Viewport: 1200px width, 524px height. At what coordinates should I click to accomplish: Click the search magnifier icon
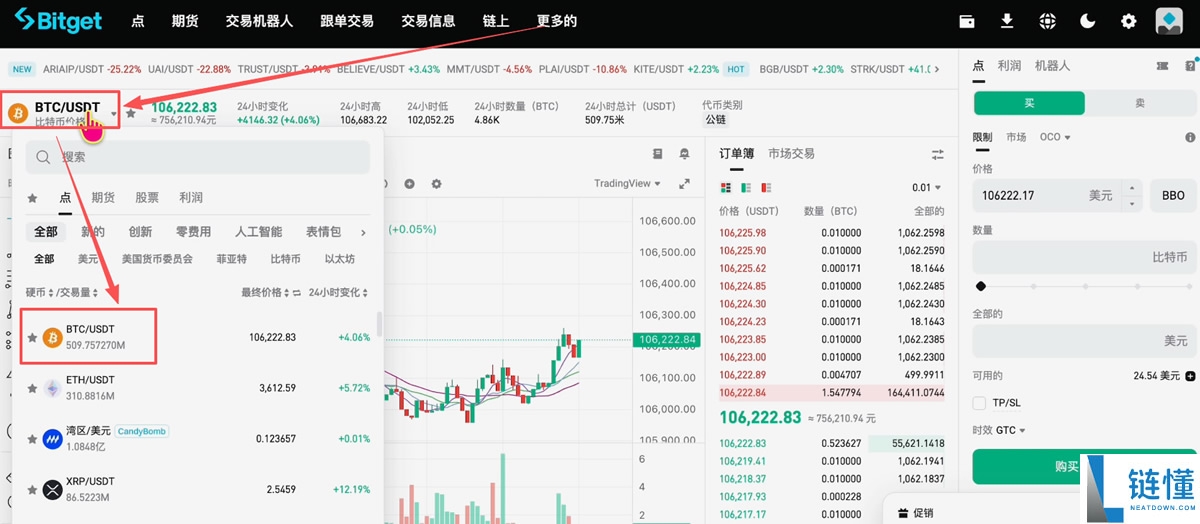click(x=44, y=157)
